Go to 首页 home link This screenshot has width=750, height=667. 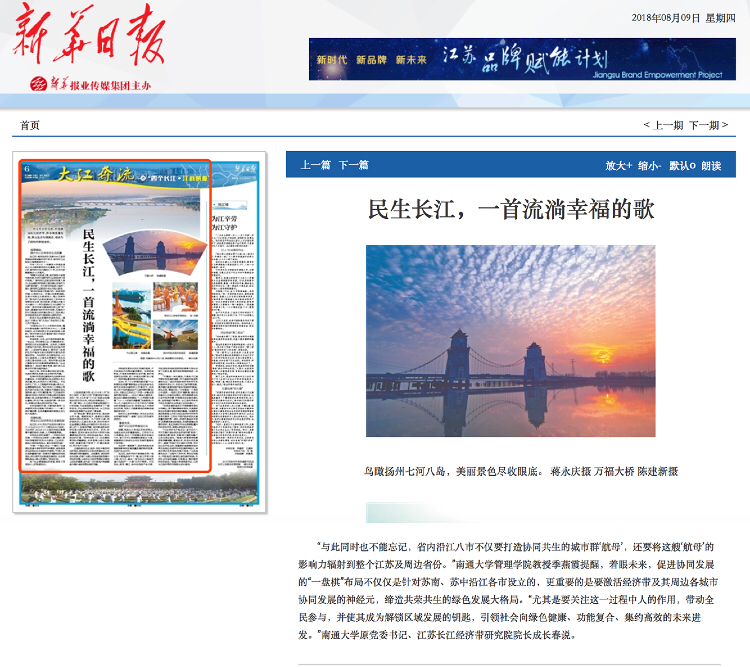coord(30,125)
